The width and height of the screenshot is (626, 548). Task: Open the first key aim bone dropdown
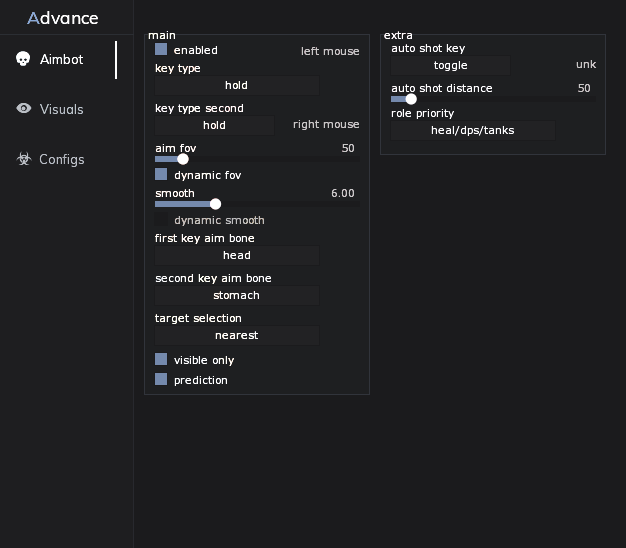point(237,255)
